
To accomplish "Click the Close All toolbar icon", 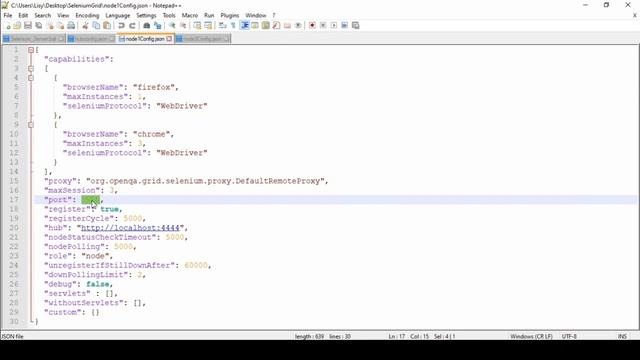I will (60, 25).
